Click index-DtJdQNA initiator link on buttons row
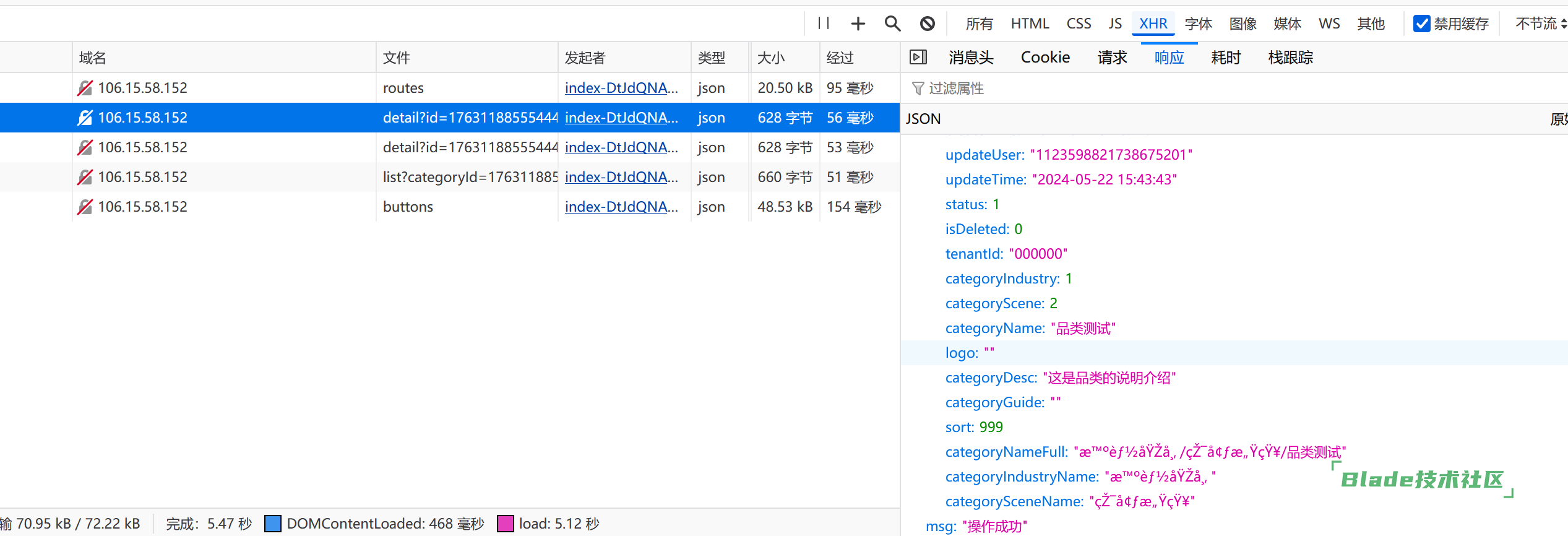 [x=621, y=207]
